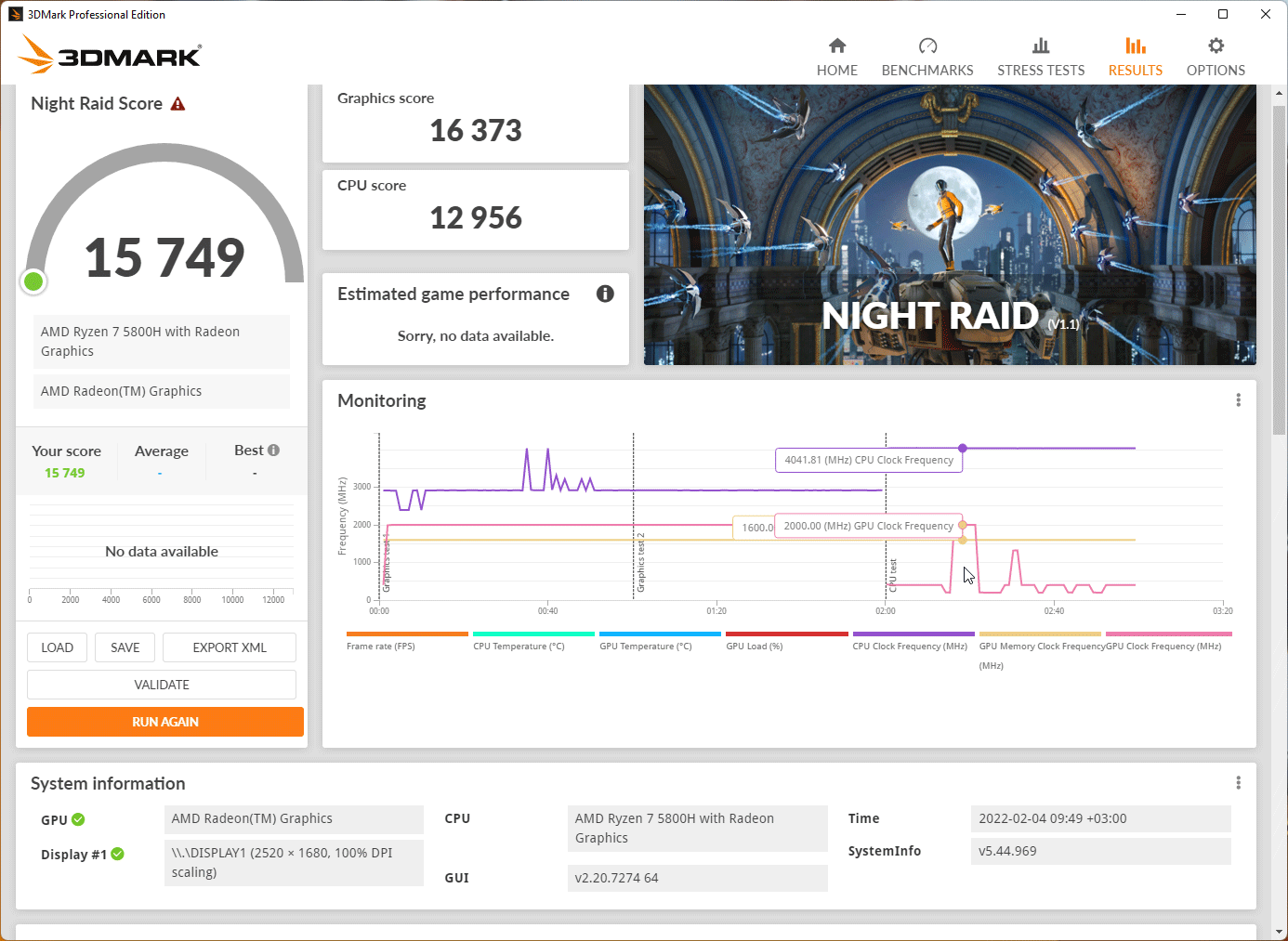Click AMD Radeon(TM) Graphics in System information
The image size is (1288, 941).
point(294,818)
